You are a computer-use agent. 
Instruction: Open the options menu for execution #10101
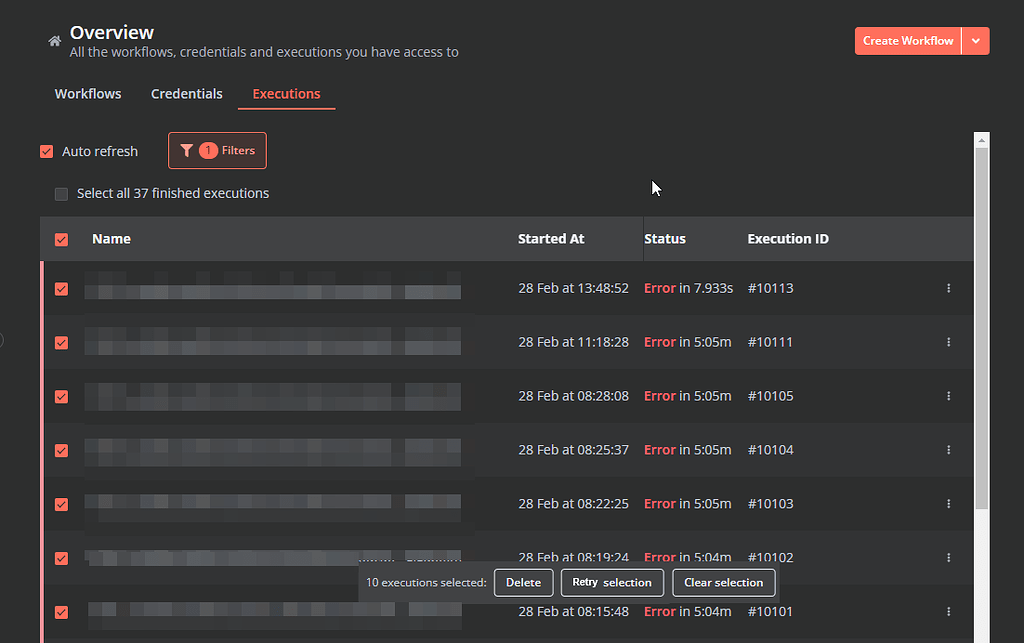pyautogui.click(x=948, y=611)
